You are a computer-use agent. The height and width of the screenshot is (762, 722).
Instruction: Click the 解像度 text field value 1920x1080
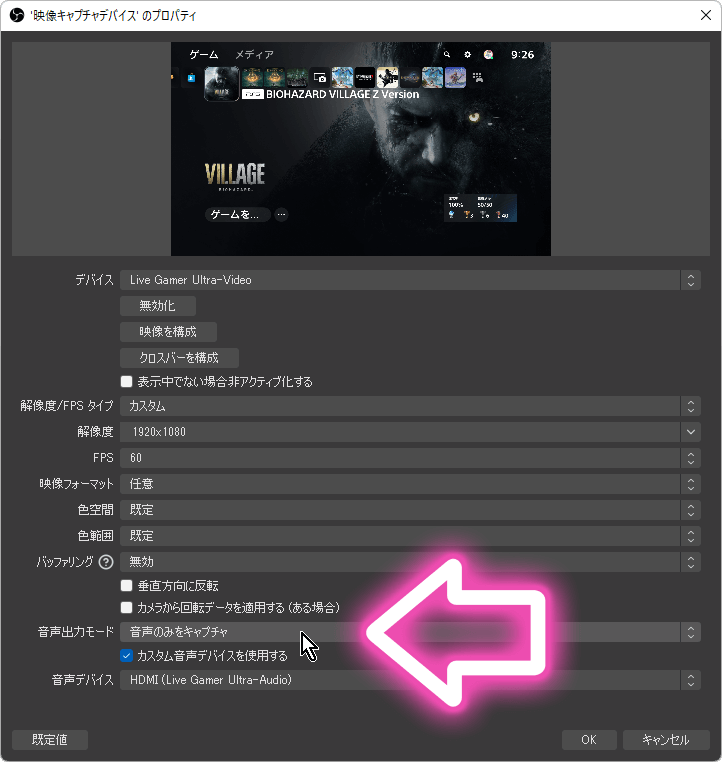click(x=159, y=432)
